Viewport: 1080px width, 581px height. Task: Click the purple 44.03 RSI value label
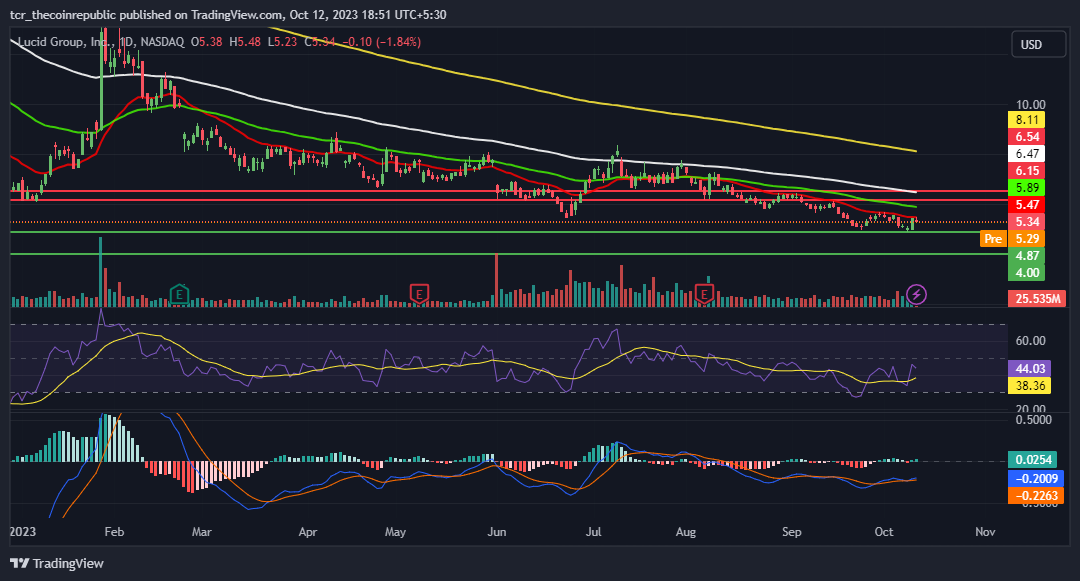pyautogui.click(x=1030, y=368)
